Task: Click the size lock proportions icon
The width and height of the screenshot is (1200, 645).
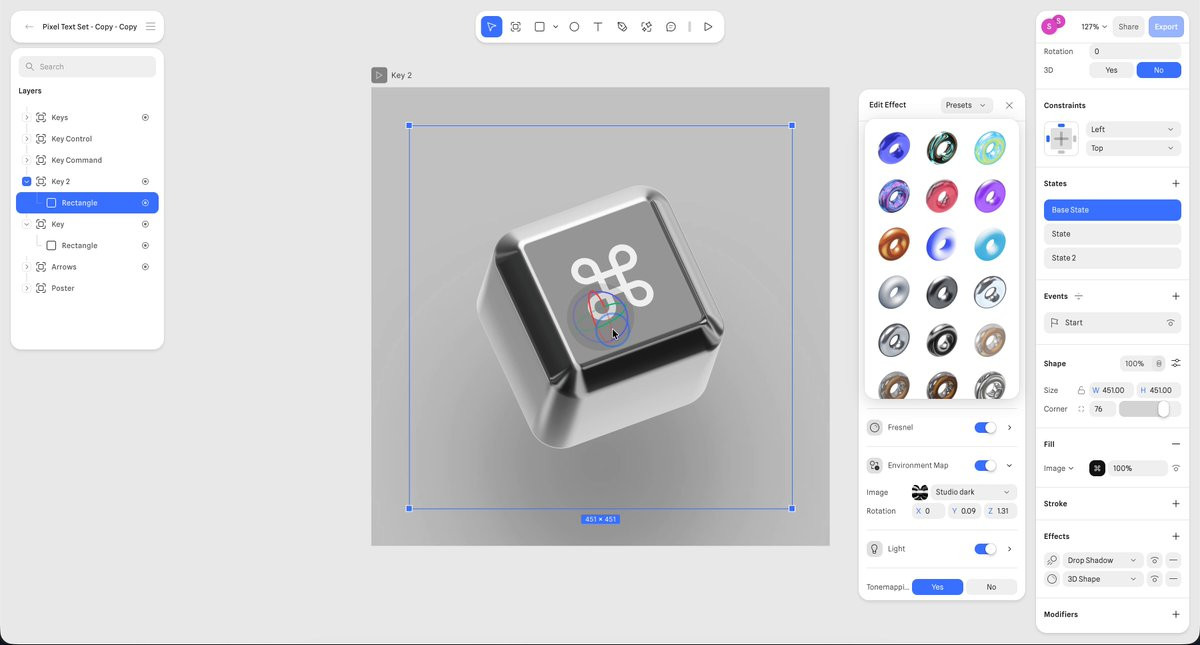Action: tap(1081, 390)
